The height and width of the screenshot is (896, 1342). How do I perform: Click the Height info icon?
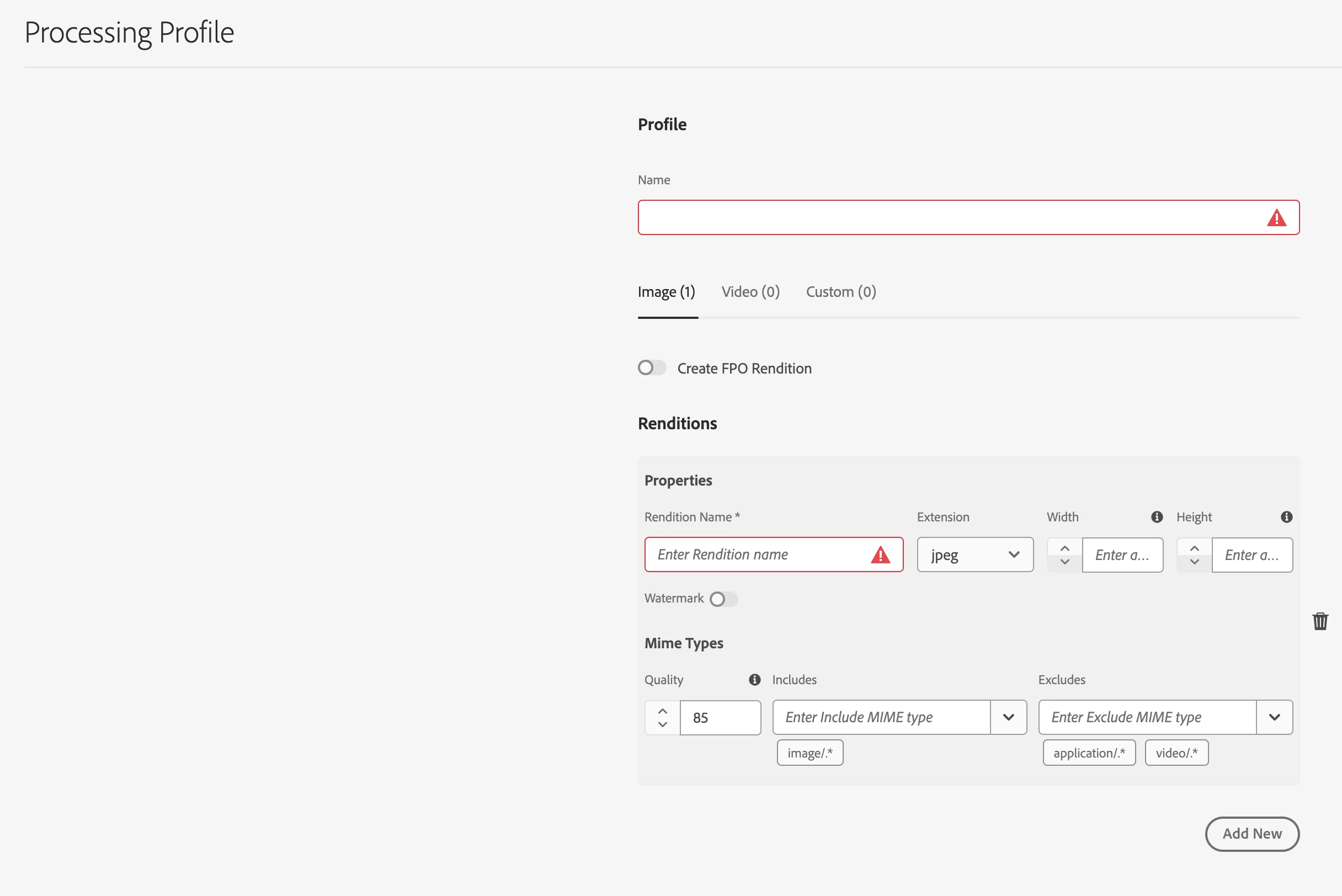1287,517
